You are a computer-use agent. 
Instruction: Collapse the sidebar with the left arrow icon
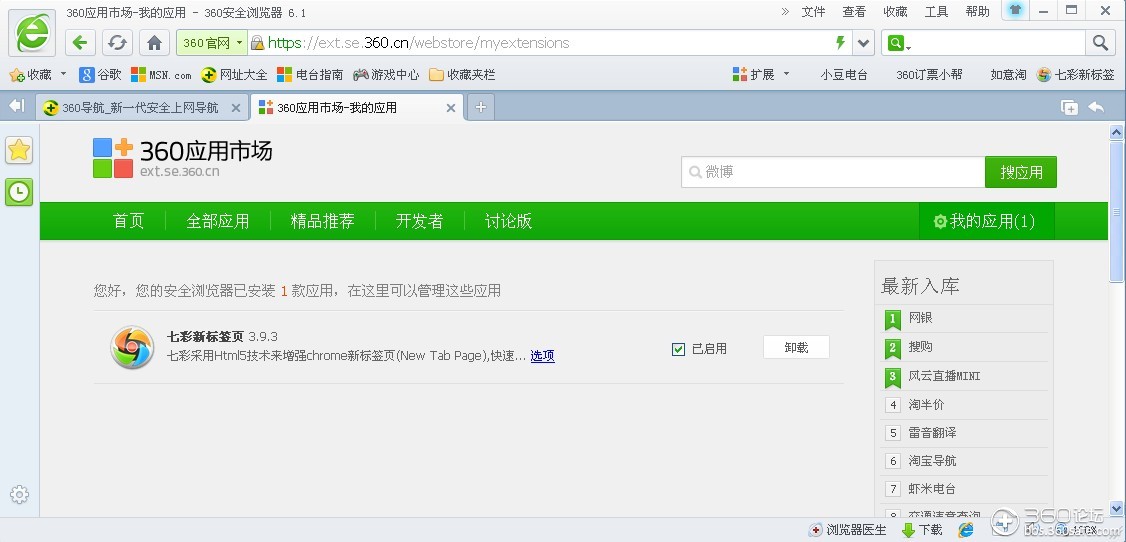[17, 106]
